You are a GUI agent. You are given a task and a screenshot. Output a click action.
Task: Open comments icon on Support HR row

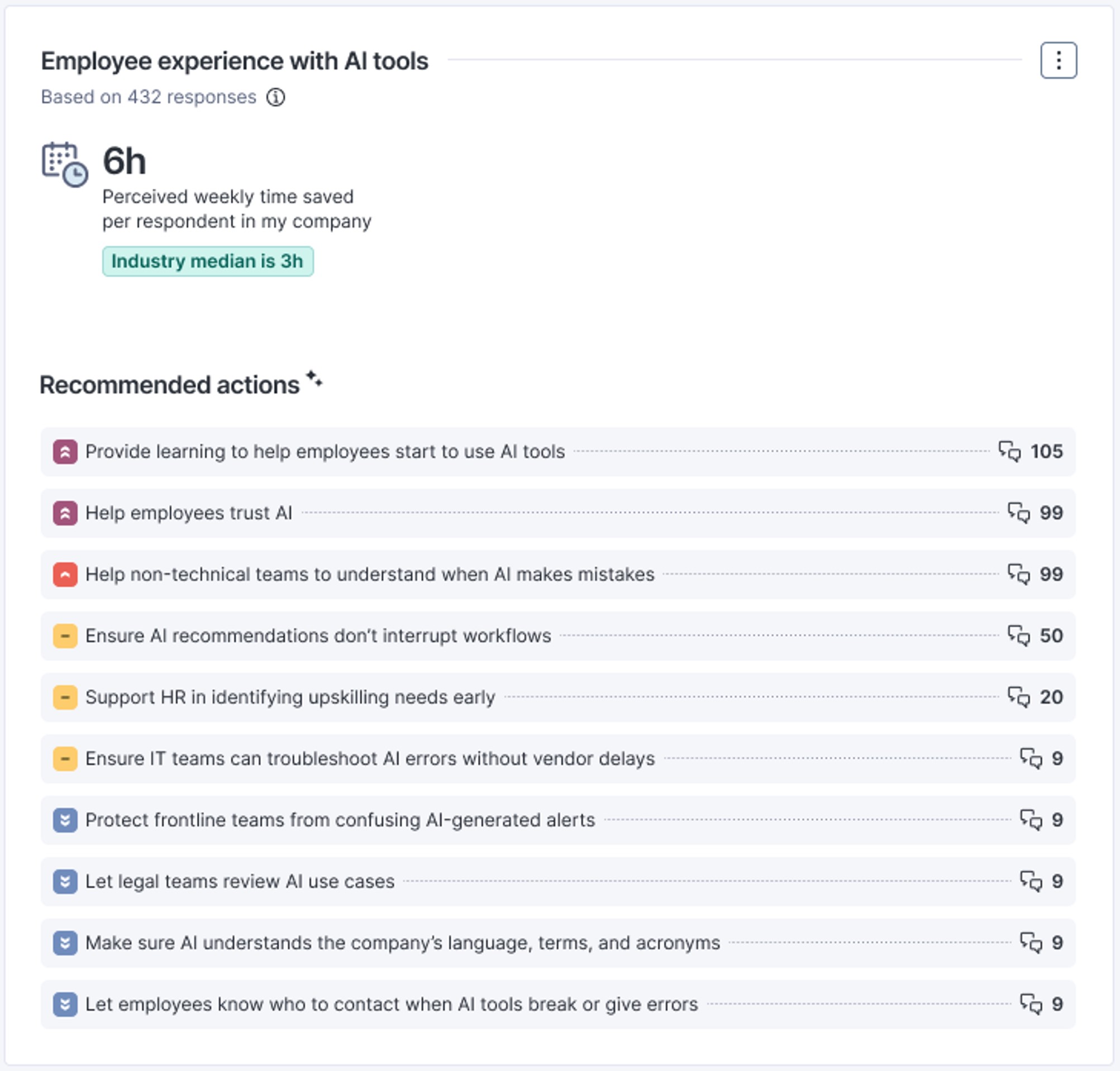point(1018,696)
